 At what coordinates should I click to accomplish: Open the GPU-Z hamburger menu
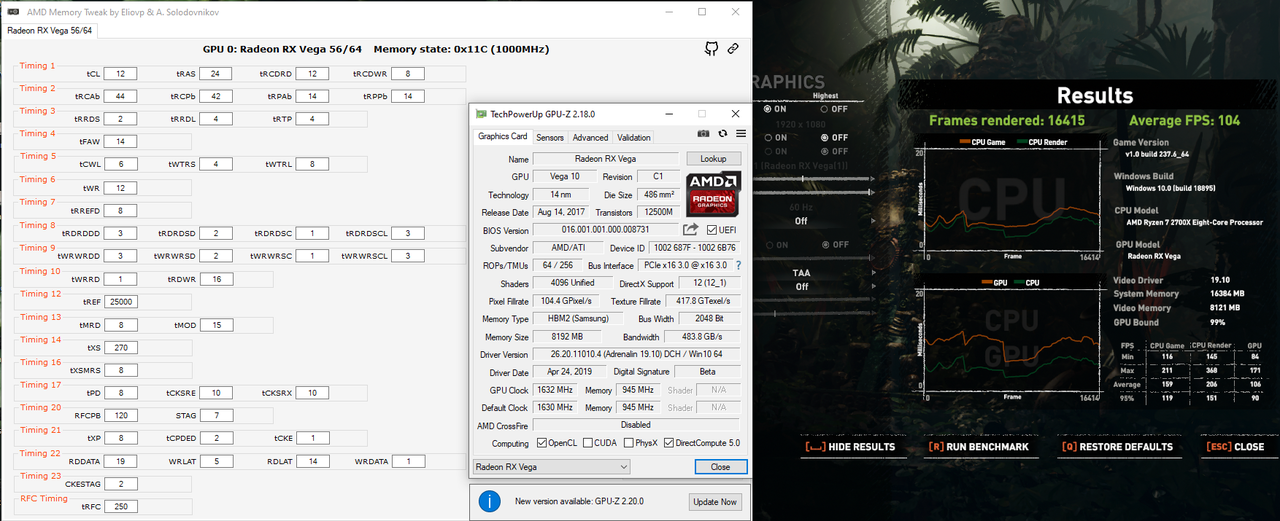click(741, 133)
